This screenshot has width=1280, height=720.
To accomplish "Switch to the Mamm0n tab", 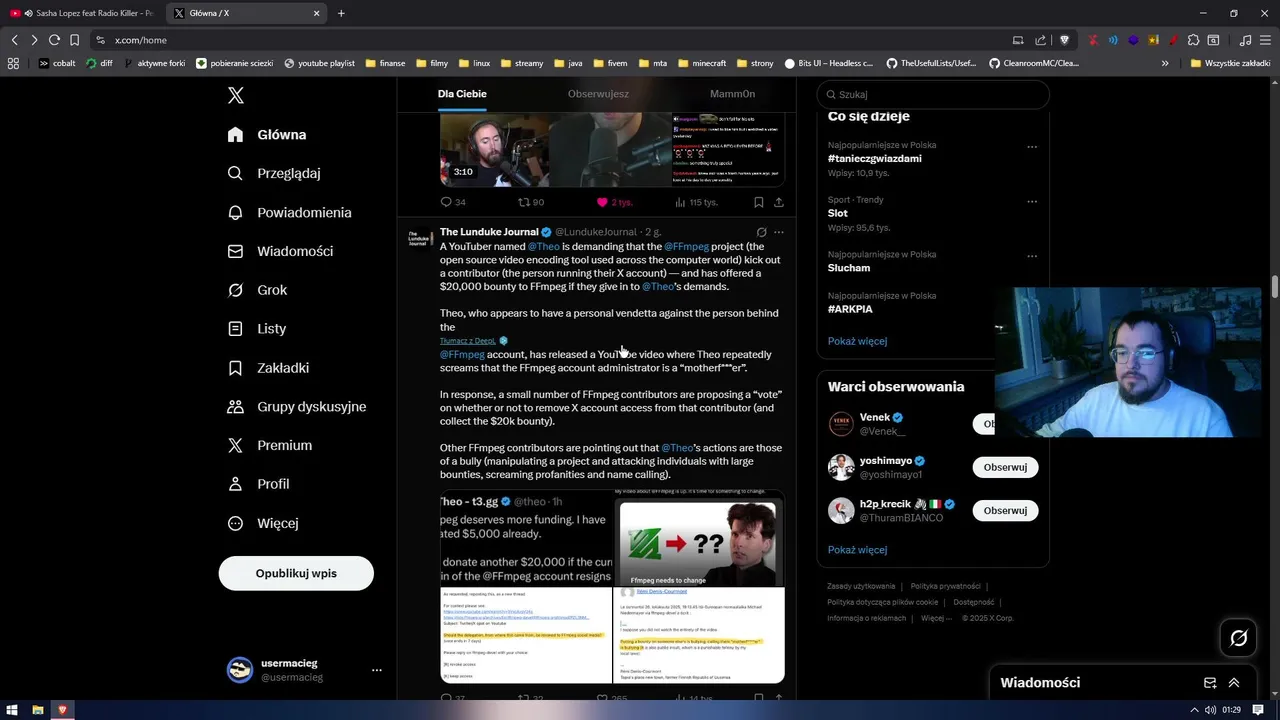I will tap(732, 94).
